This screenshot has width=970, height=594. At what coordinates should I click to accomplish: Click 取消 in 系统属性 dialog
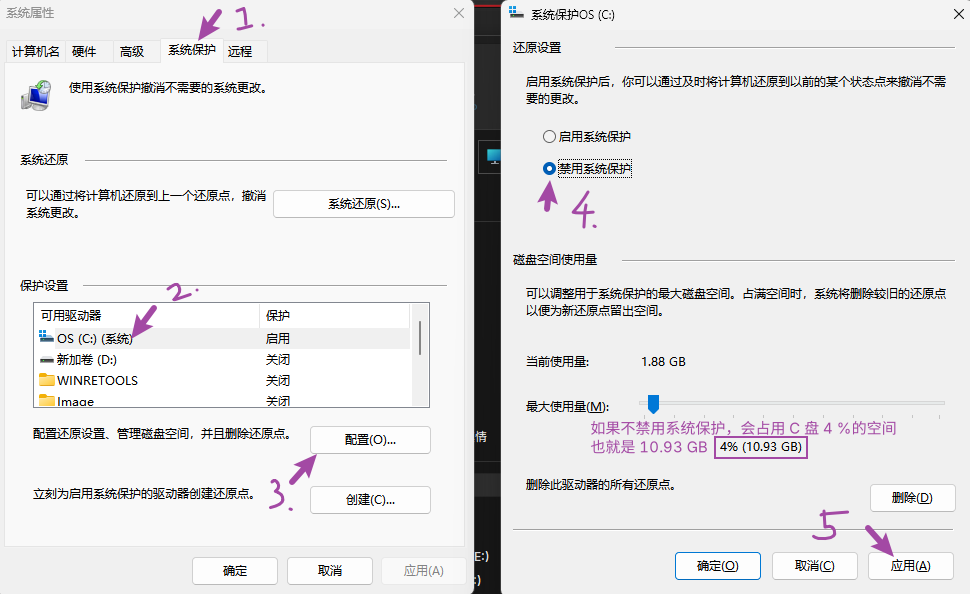pos(330,570)
